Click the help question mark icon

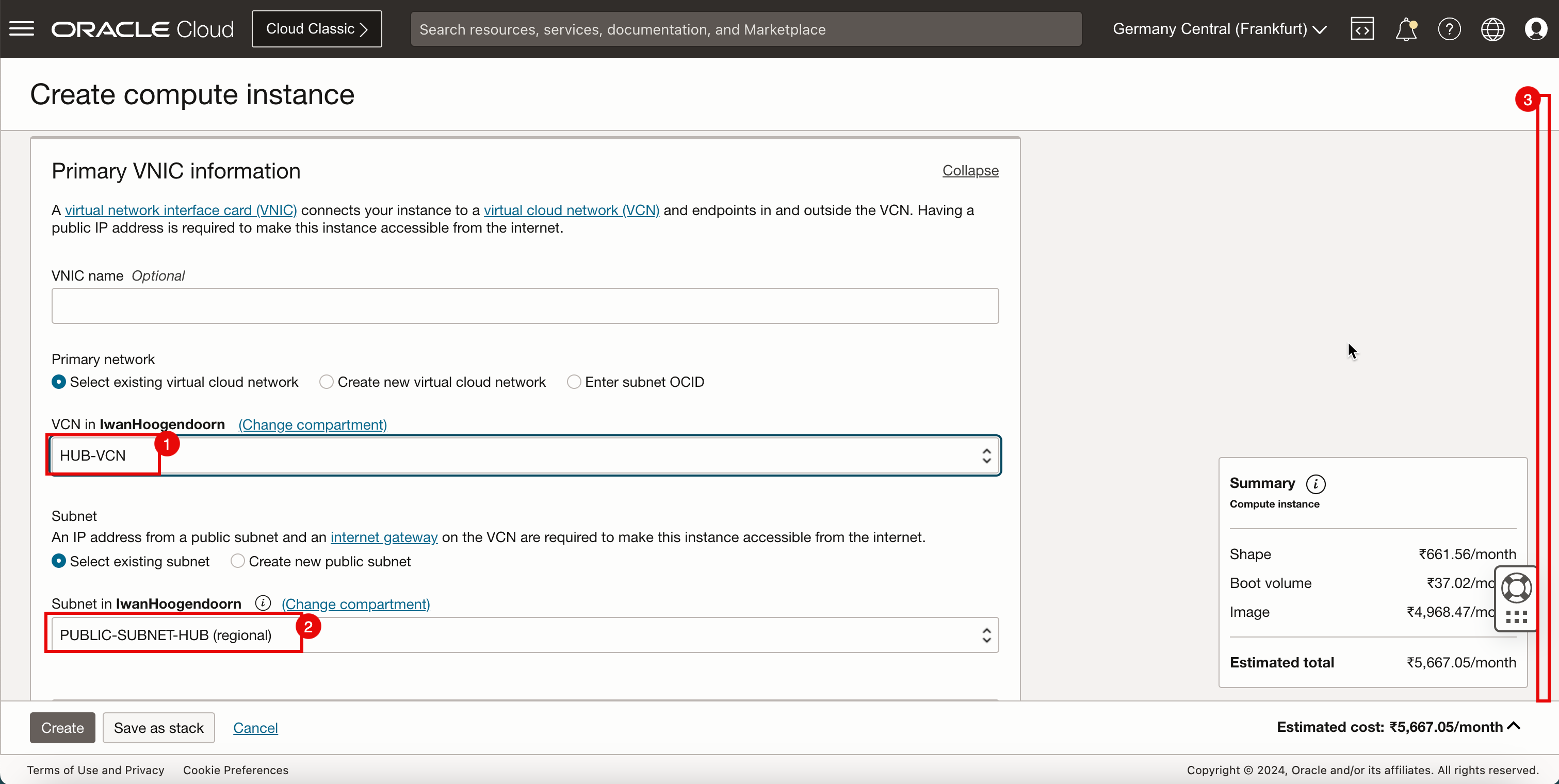(x=1448, y=29)
